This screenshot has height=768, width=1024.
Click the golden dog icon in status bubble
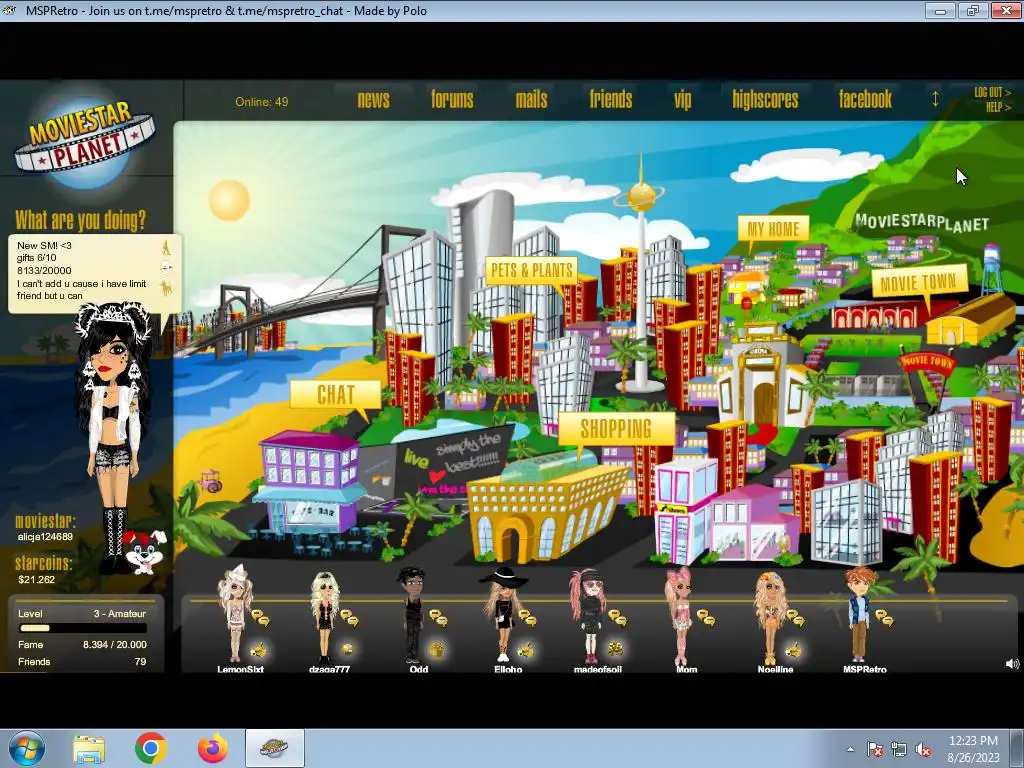coord(167,288)
